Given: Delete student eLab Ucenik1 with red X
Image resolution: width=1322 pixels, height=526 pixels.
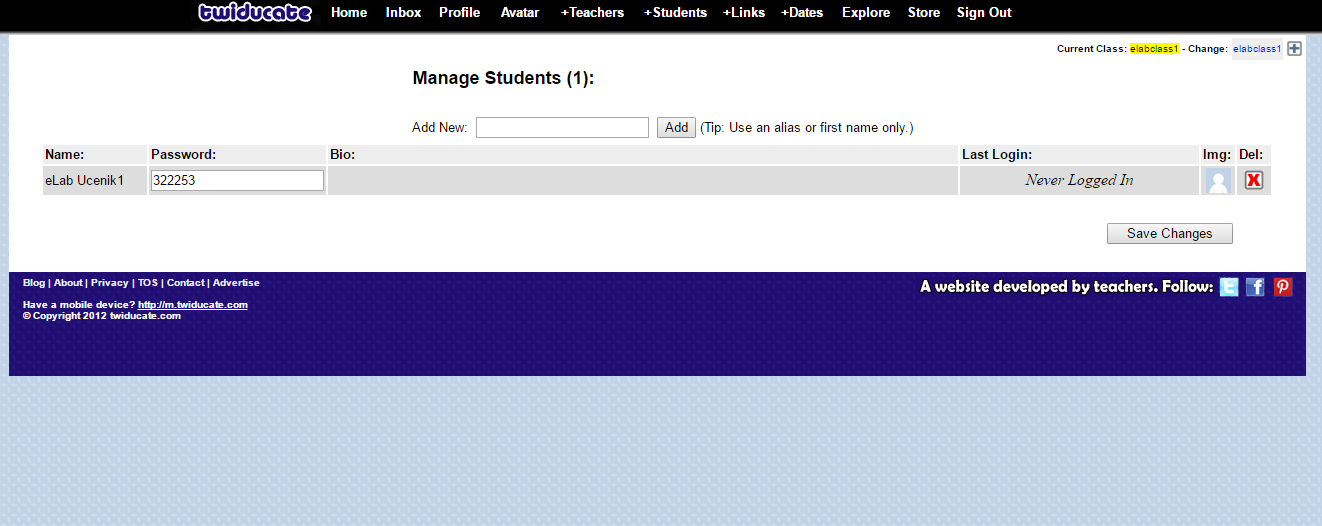Looking at the screenshot, I should click(x=1253, y=180).
